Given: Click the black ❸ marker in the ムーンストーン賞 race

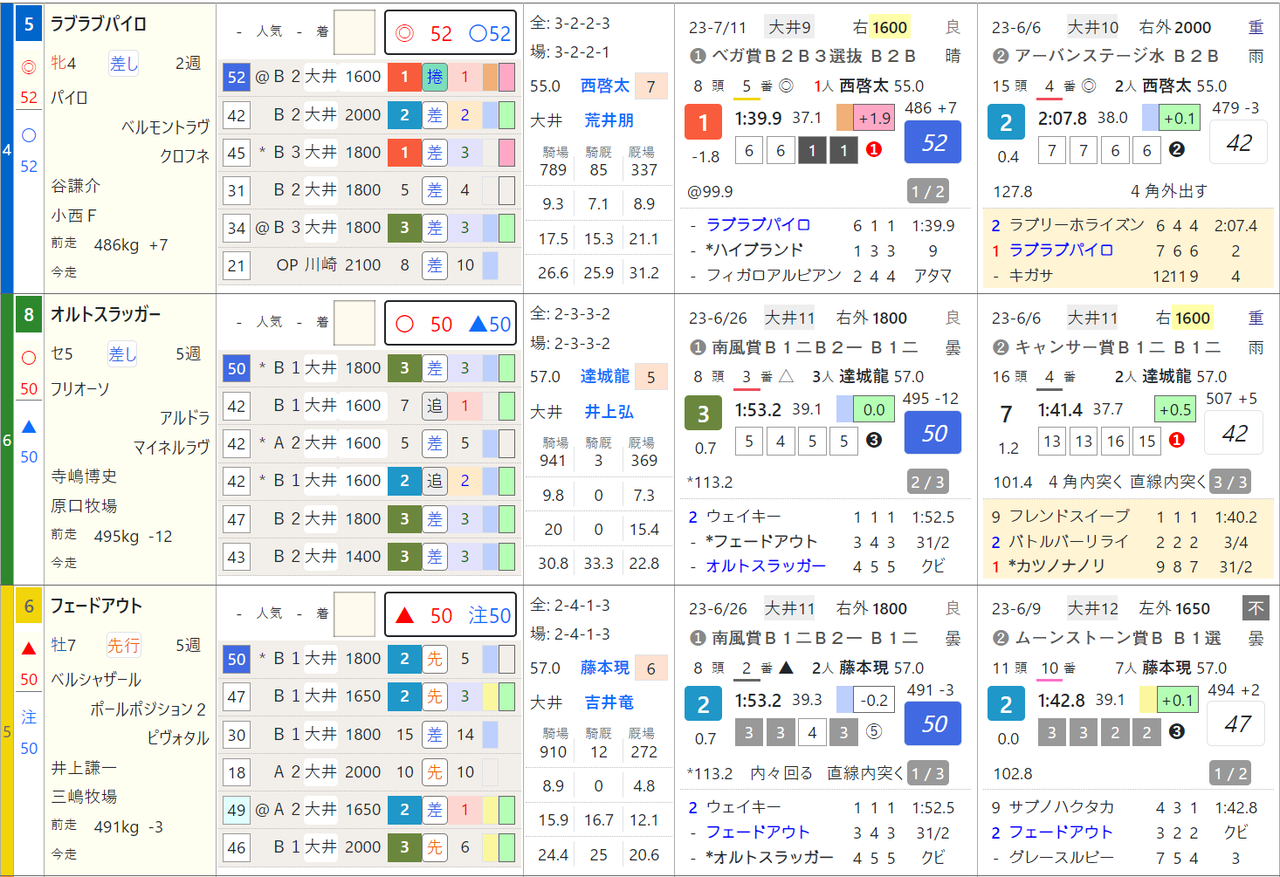Looking at the screenshot, I should 1177,732.
